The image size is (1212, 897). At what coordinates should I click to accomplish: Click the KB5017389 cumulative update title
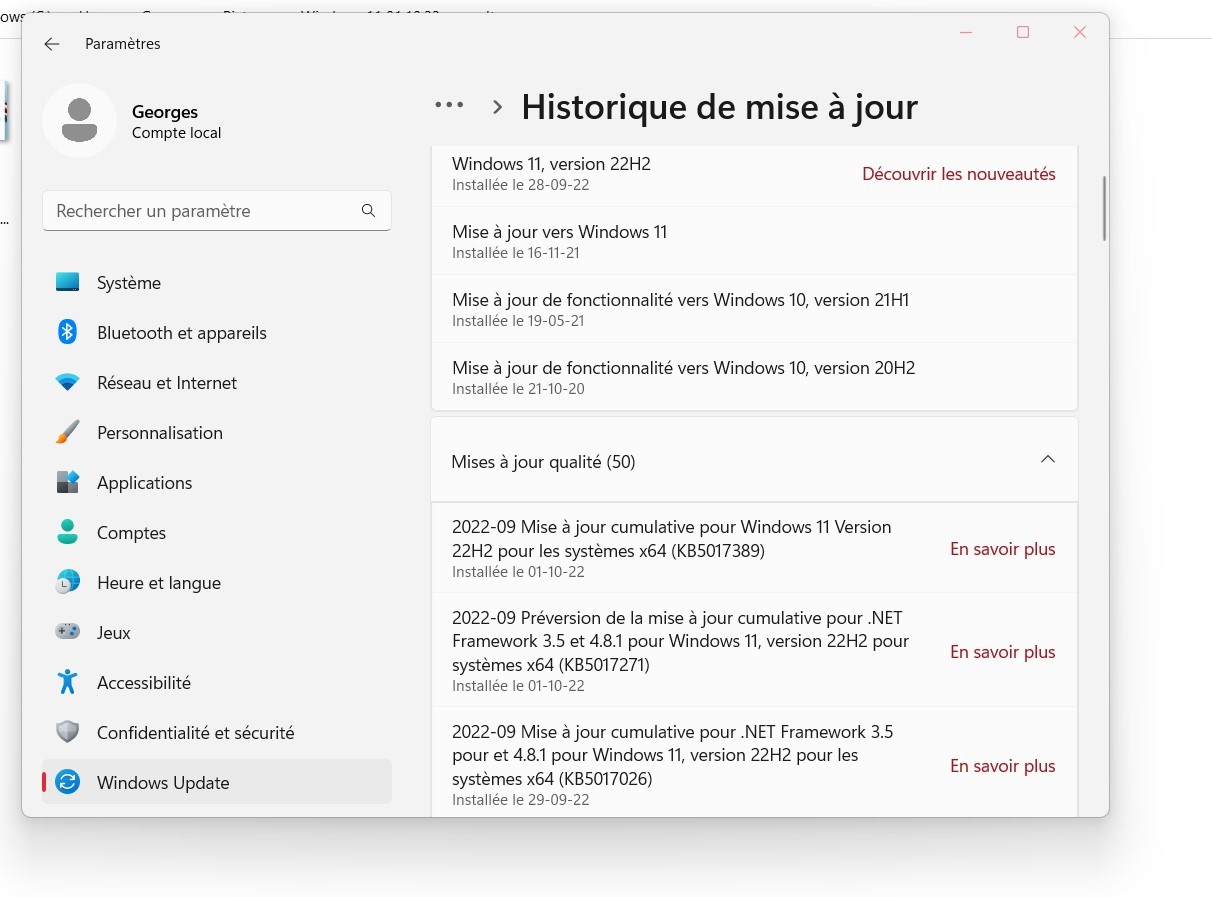(671, 539)
